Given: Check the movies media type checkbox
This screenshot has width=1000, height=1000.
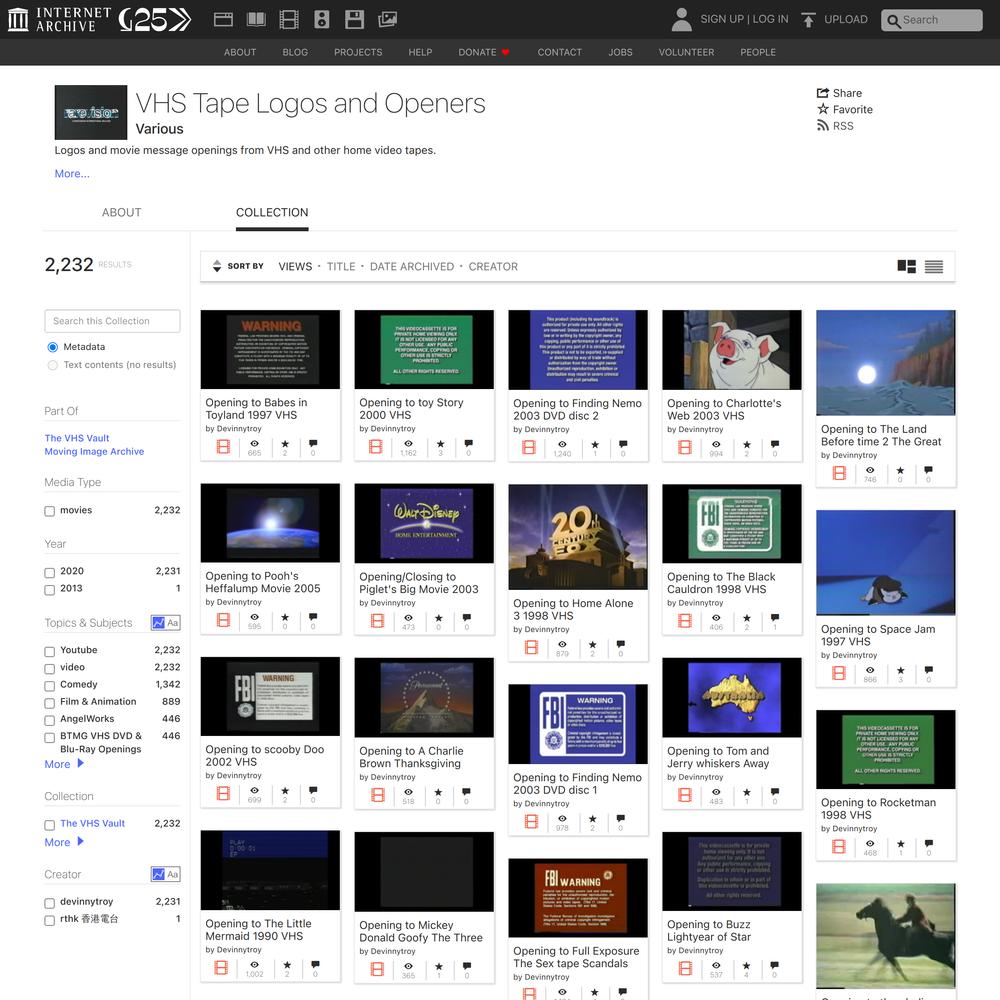Looking at the screenshot, I should point(50,511).
